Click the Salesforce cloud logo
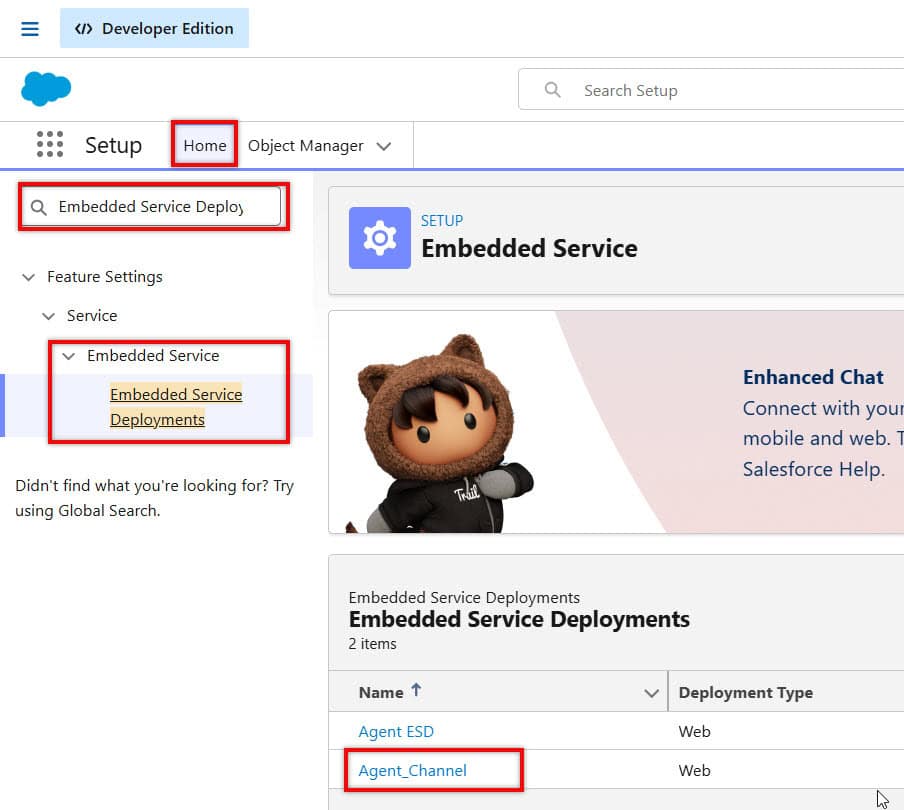904x810 pixels. point(46,89)
